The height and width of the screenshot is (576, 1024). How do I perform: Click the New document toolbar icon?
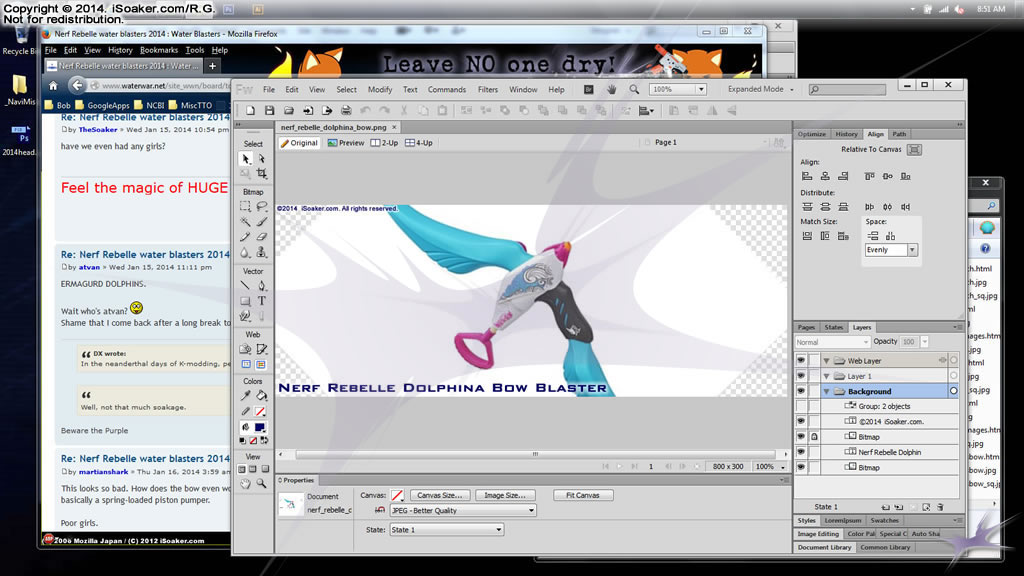250,111
